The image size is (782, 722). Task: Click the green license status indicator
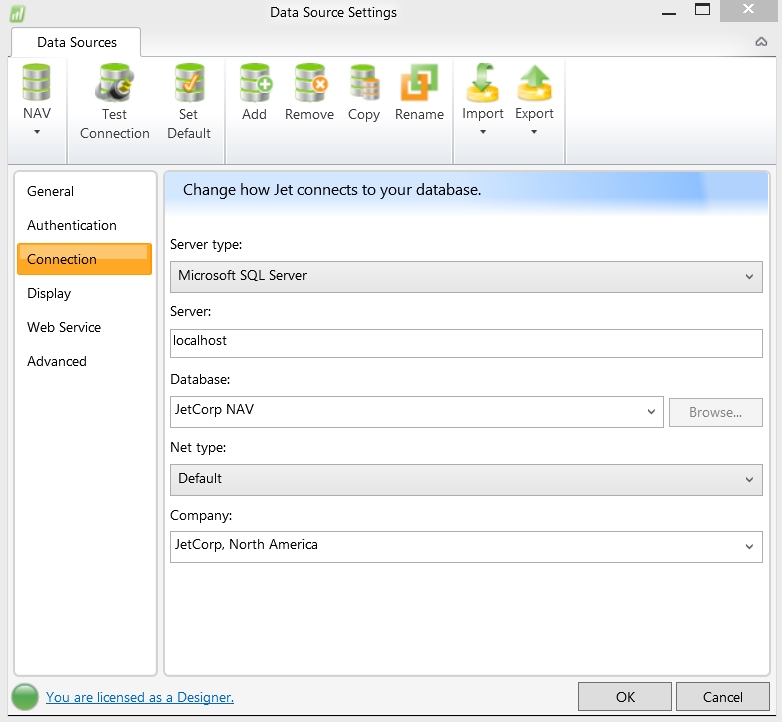(x=25, y=697)
